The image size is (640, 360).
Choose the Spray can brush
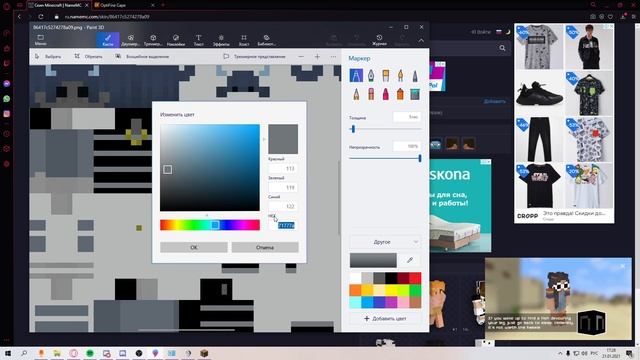(x=400, y=94)
